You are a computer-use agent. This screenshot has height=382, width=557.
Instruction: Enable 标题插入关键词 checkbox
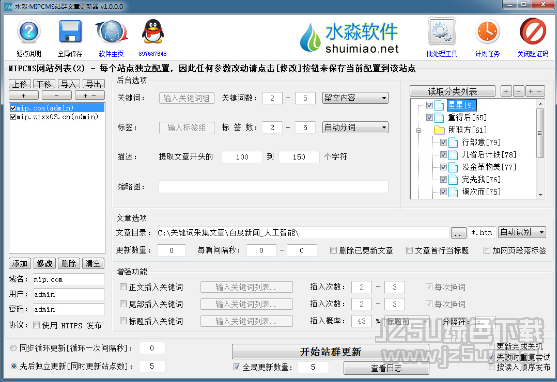tap(123, 321)
